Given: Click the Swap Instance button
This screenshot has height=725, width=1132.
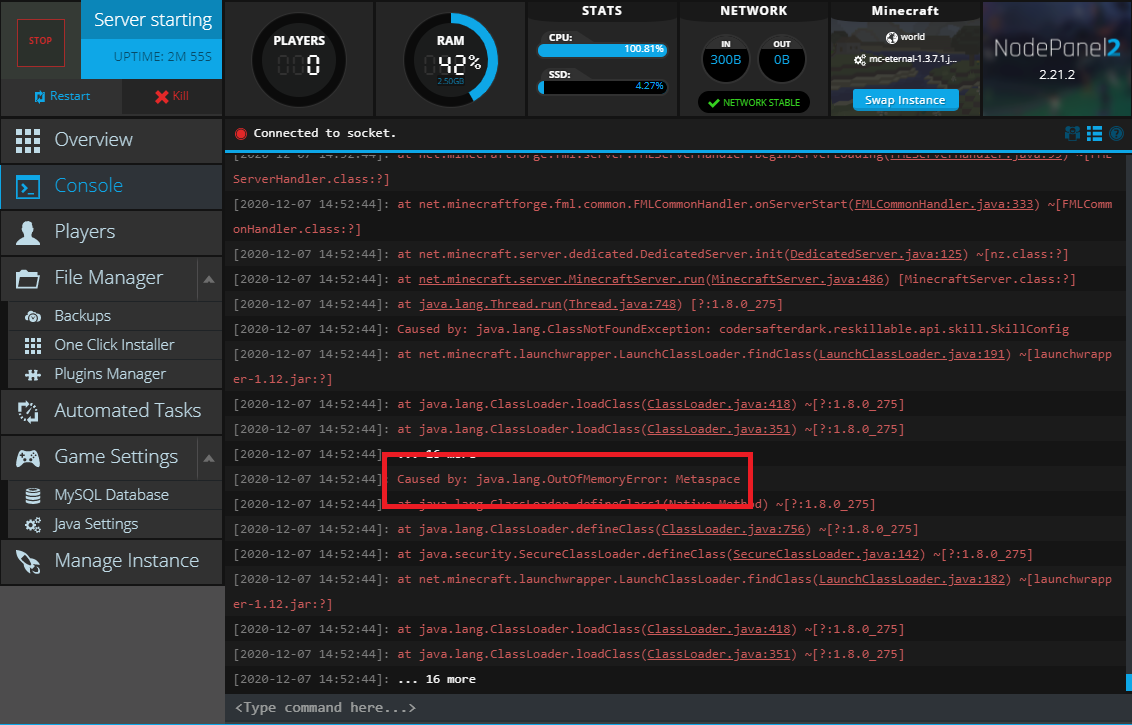Looking at the screenshot, I should [905, 99].
